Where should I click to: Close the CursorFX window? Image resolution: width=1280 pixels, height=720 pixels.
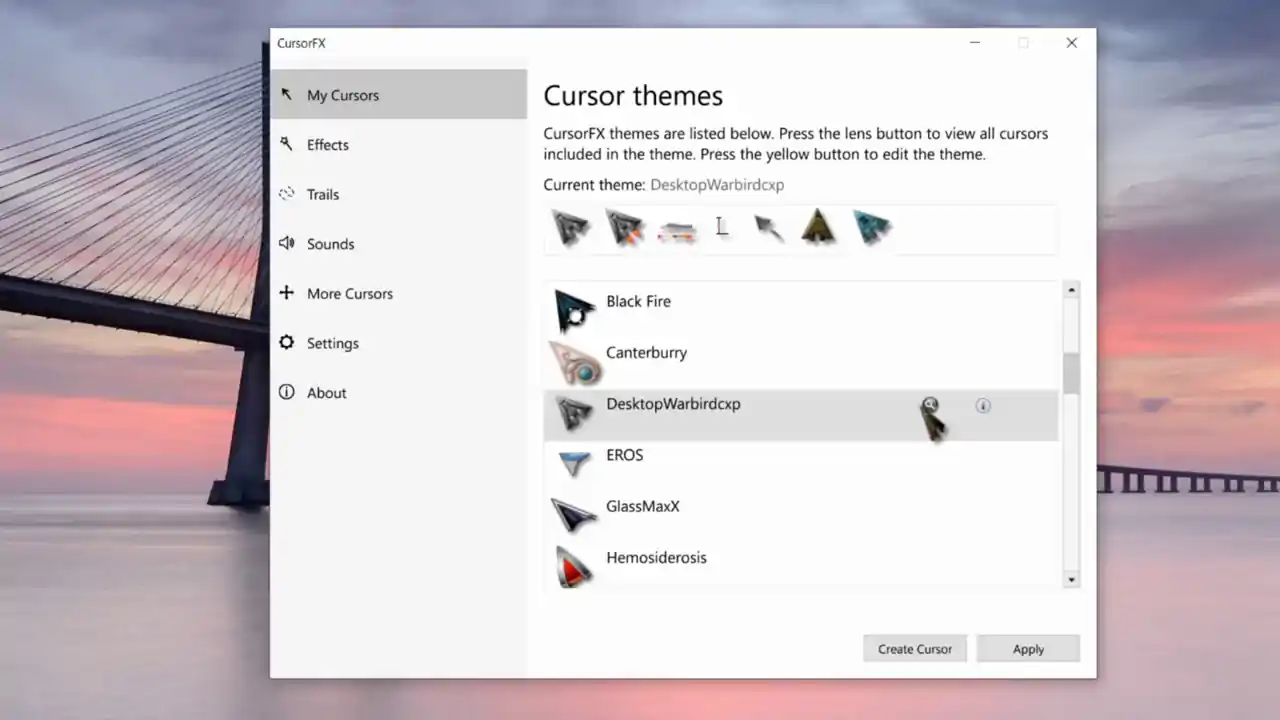(x=1071, y=43)
